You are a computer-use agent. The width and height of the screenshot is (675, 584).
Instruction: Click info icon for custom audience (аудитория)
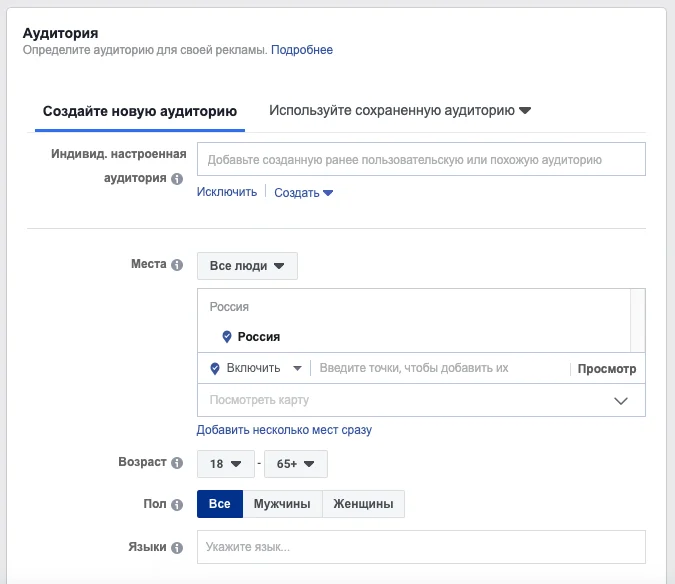coord(177,179)
